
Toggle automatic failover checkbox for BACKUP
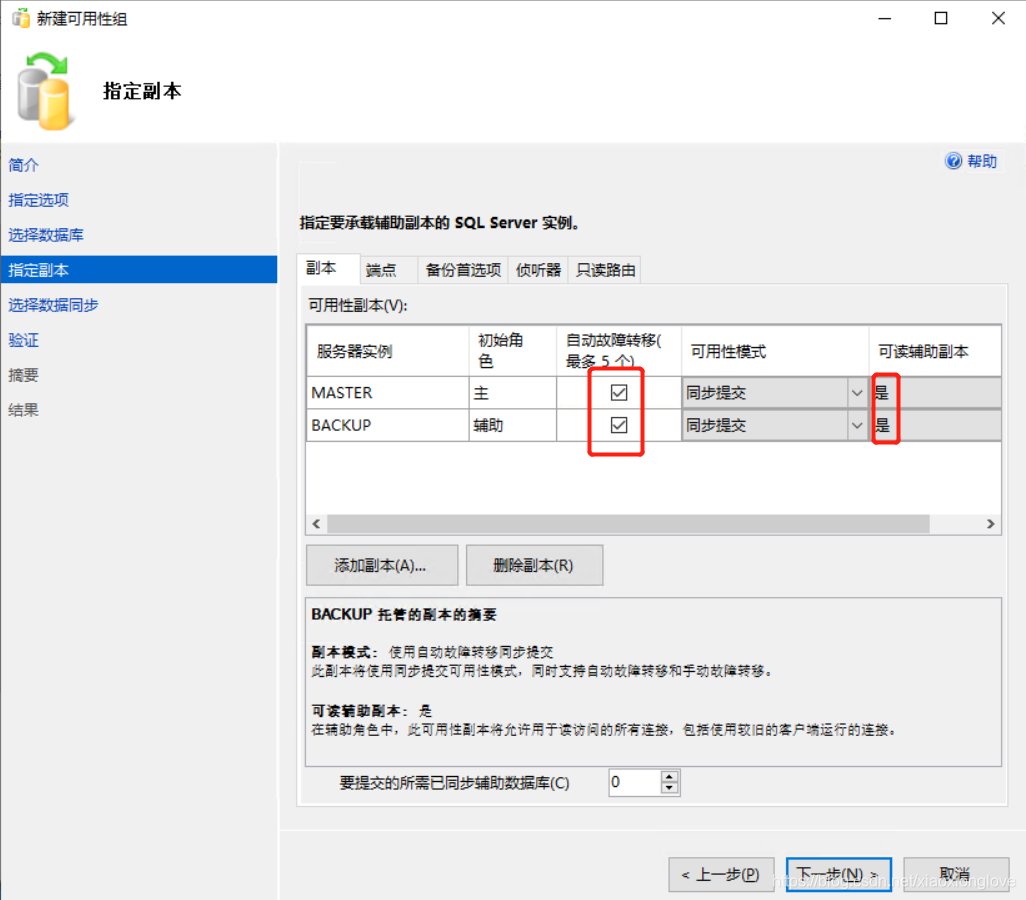[618, 425]
